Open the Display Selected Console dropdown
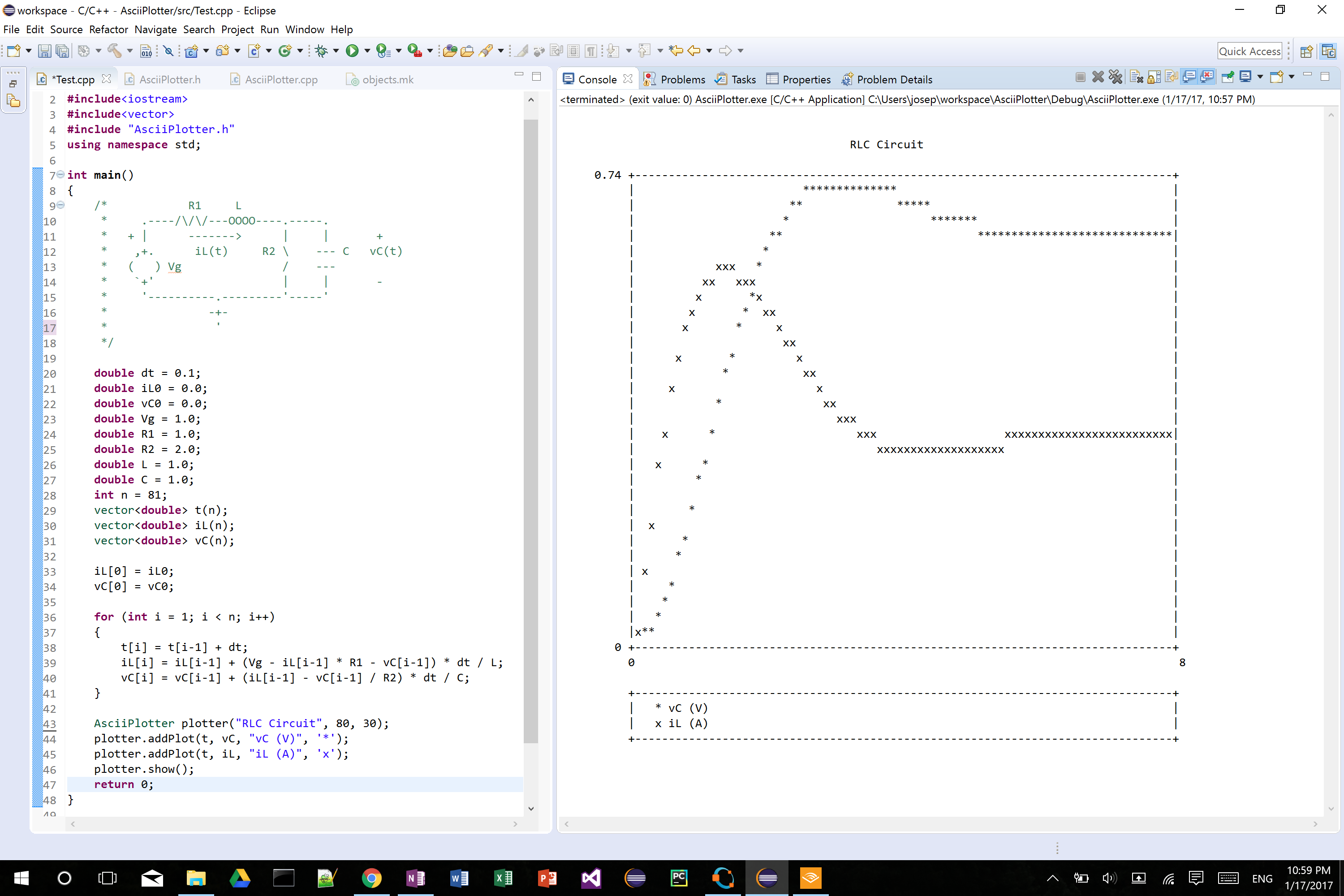The height and width of the screenshot is (896, 1344). [x=1260, y=77]
